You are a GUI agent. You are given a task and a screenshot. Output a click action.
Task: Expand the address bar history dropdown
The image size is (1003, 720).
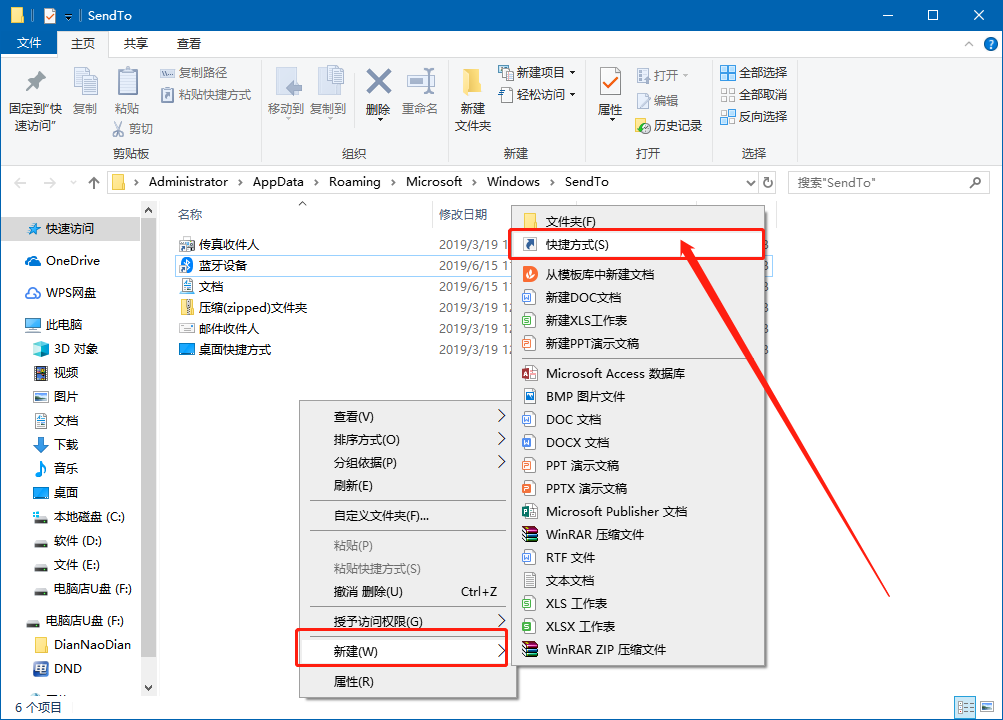click(x=750, y=183)
